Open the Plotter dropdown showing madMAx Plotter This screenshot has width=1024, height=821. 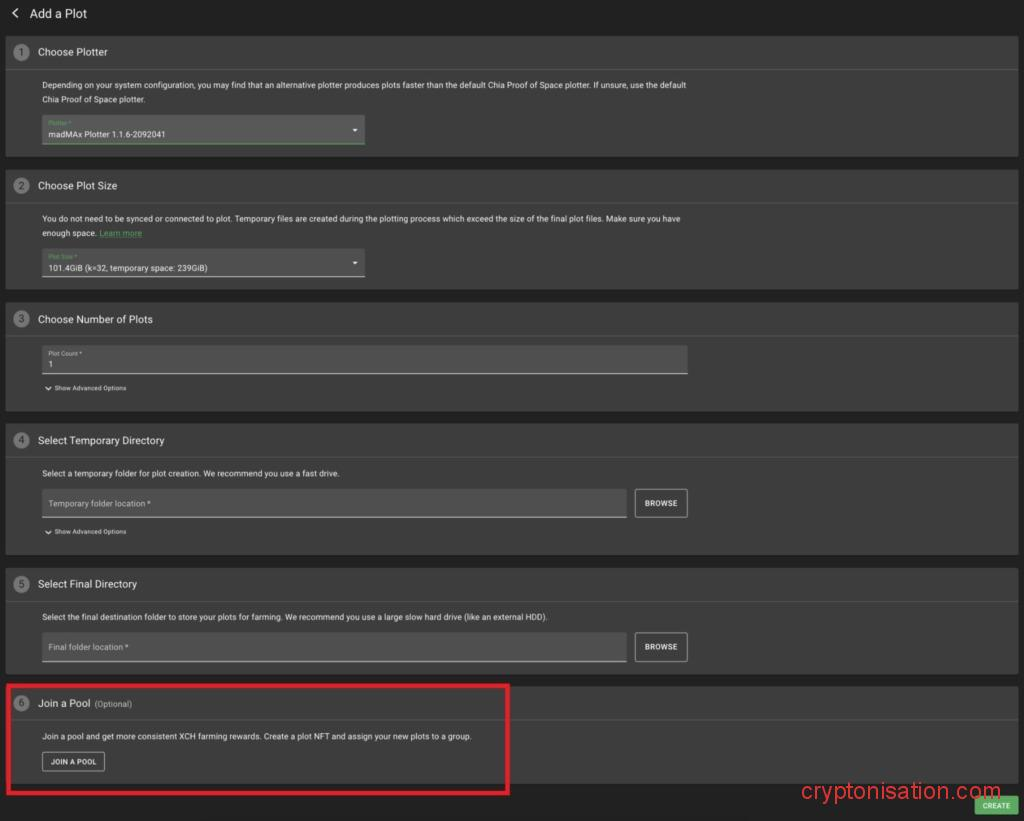coord(203,130)
